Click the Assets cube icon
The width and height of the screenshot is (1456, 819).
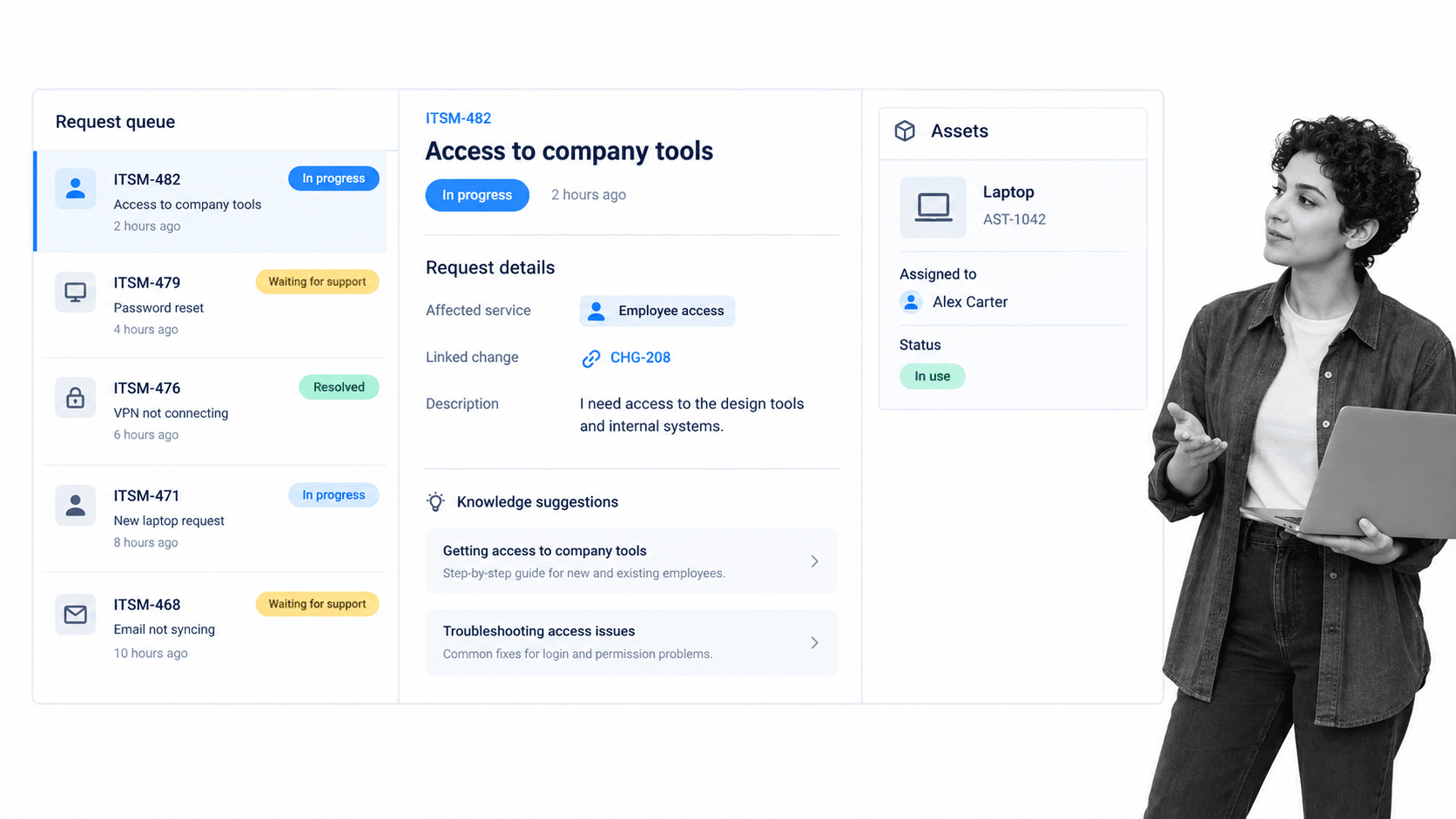tap(905, 131)
